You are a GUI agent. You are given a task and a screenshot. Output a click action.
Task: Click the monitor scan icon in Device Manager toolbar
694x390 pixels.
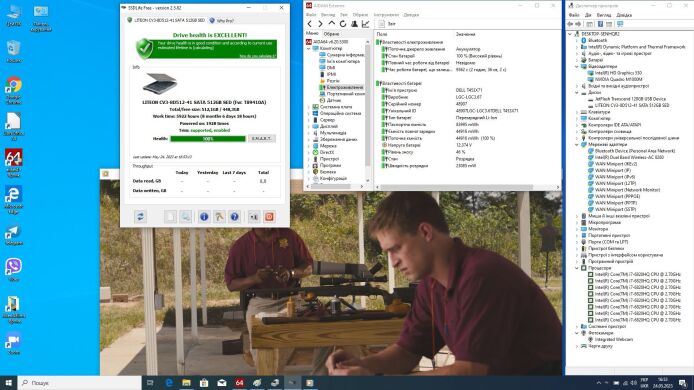pos(620,24)
